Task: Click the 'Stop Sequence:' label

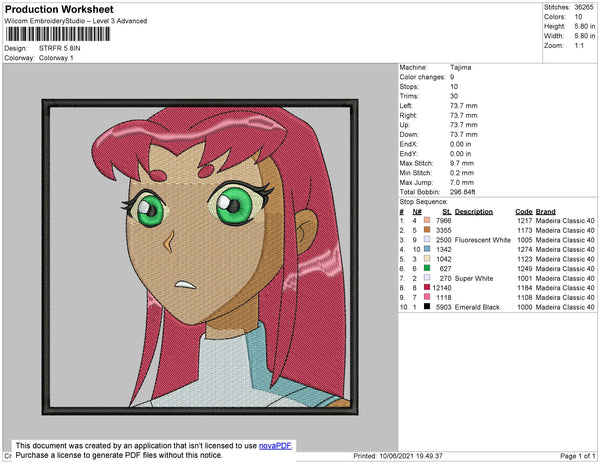Action: [x=424, y=202]
